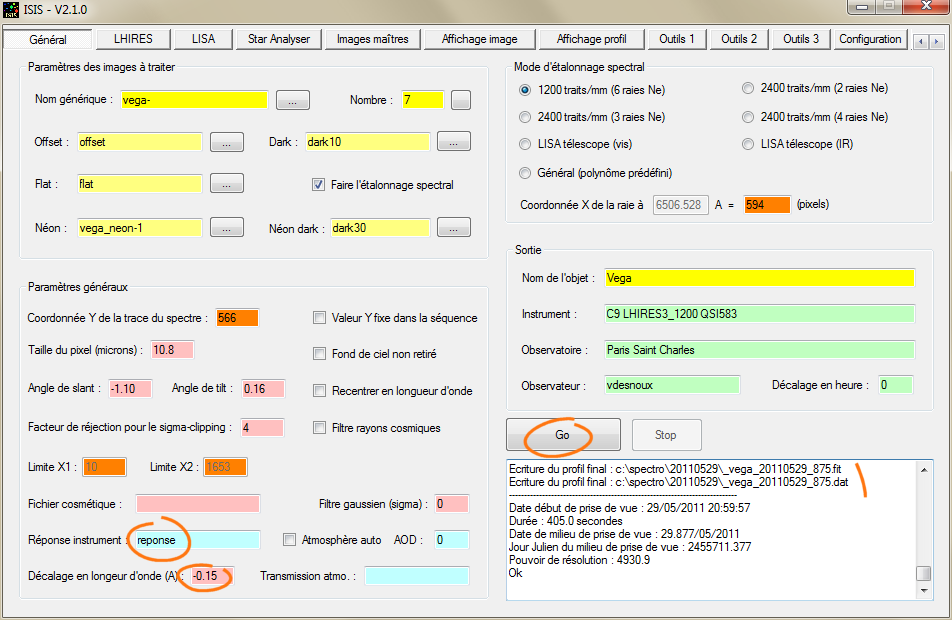Screen dimensions: 952x620
Task: Click browse button beside Dark field
Action: point(454,142)
